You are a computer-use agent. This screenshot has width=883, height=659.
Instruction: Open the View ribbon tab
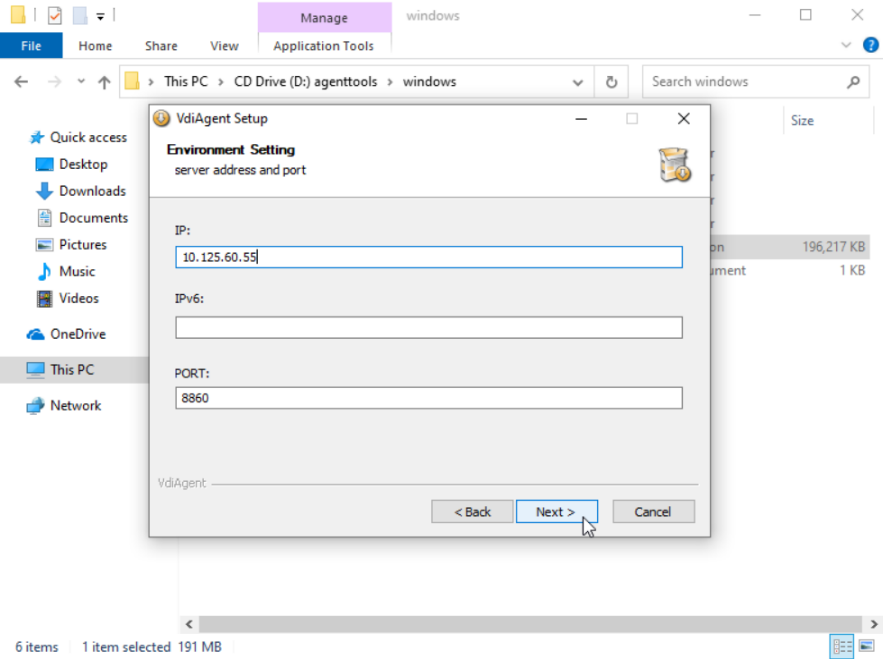click(224, 46)
